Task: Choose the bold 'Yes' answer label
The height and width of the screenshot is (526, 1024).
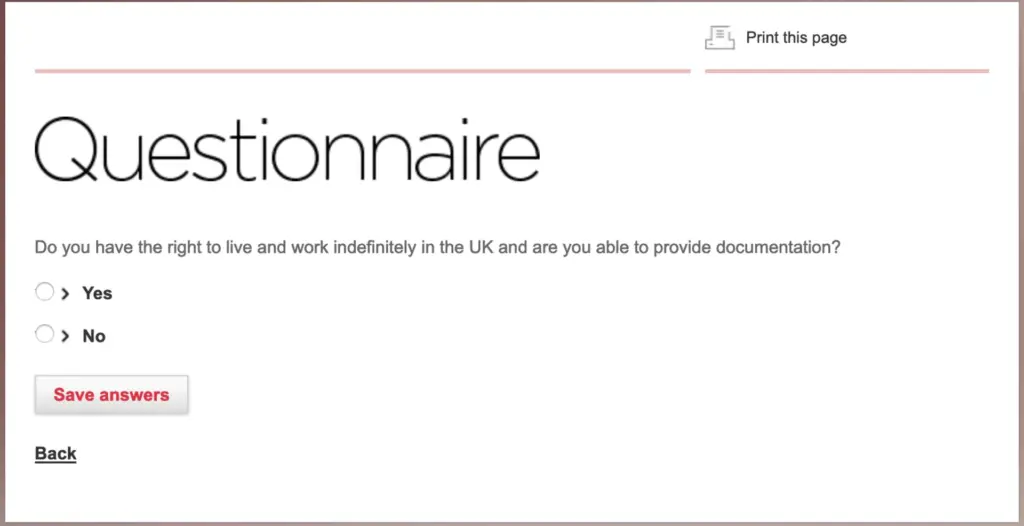Action: (x=97, y=293)
